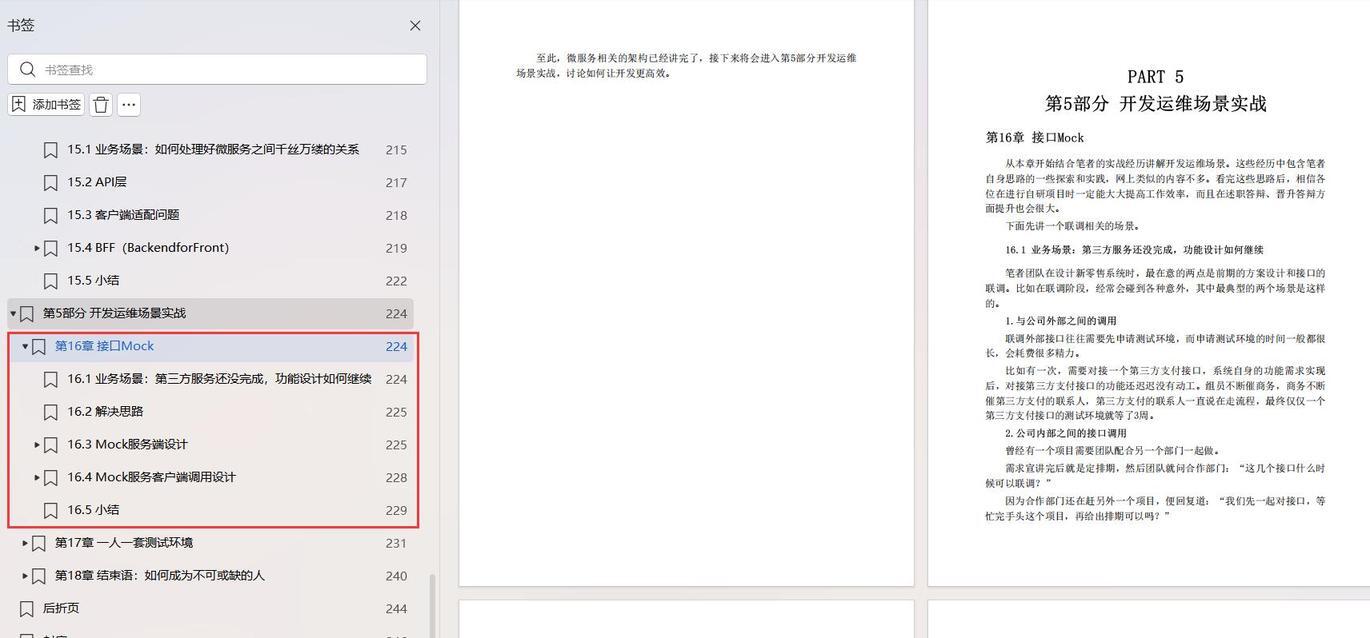
Task: Expand 16.4 Mock服务客户端调用设计 arrow
Action: click(37, 478)
